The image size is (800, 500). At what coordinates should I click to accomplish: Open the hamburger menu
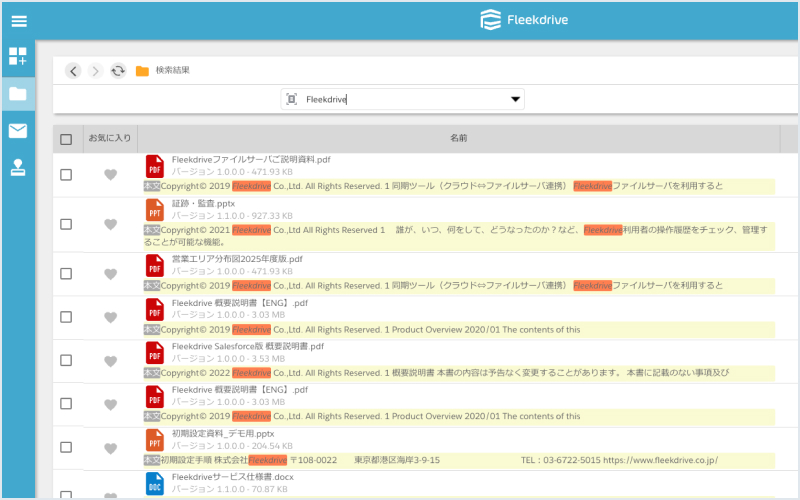19,21
